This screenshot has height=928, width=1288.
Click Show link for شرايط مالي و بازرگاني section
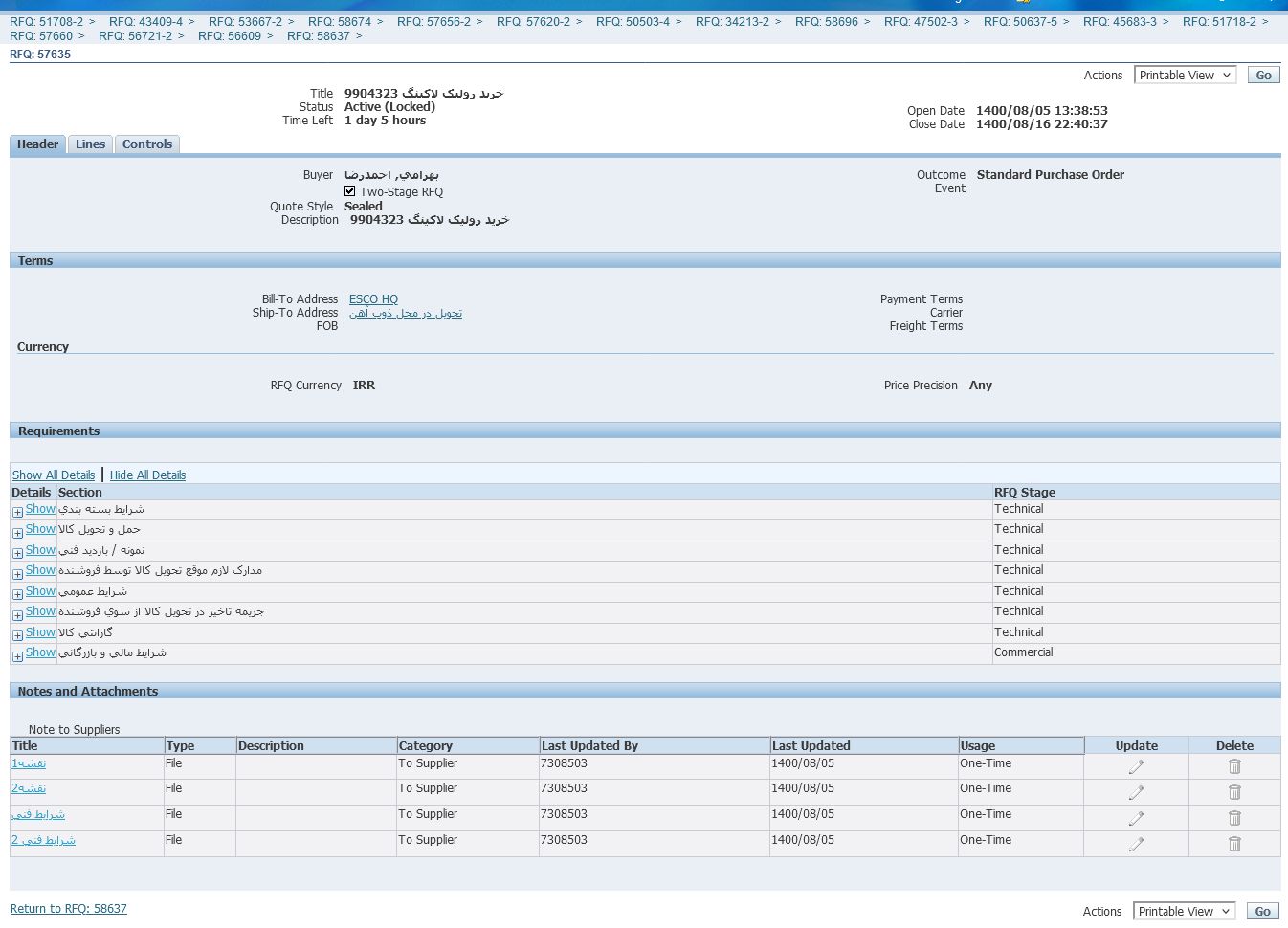tap(40, 652)
